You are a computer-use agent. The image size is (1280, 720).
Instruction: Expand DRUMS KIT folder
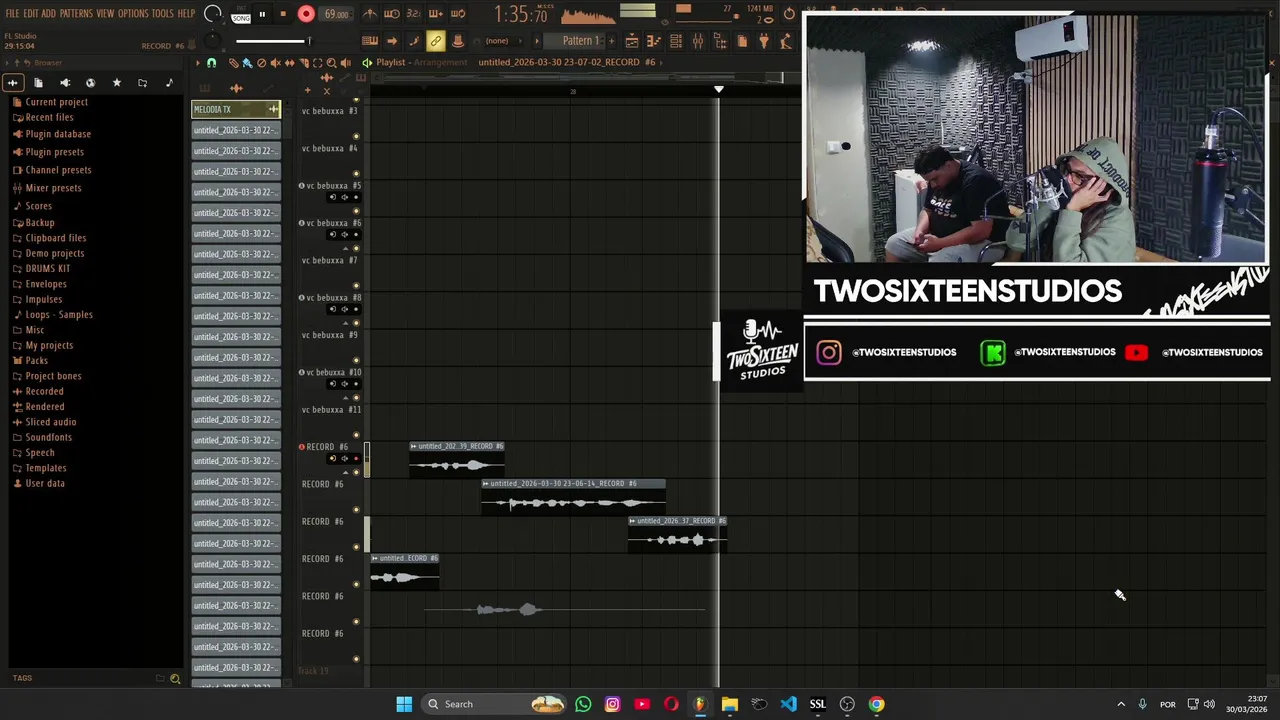[x=48, y=269]
